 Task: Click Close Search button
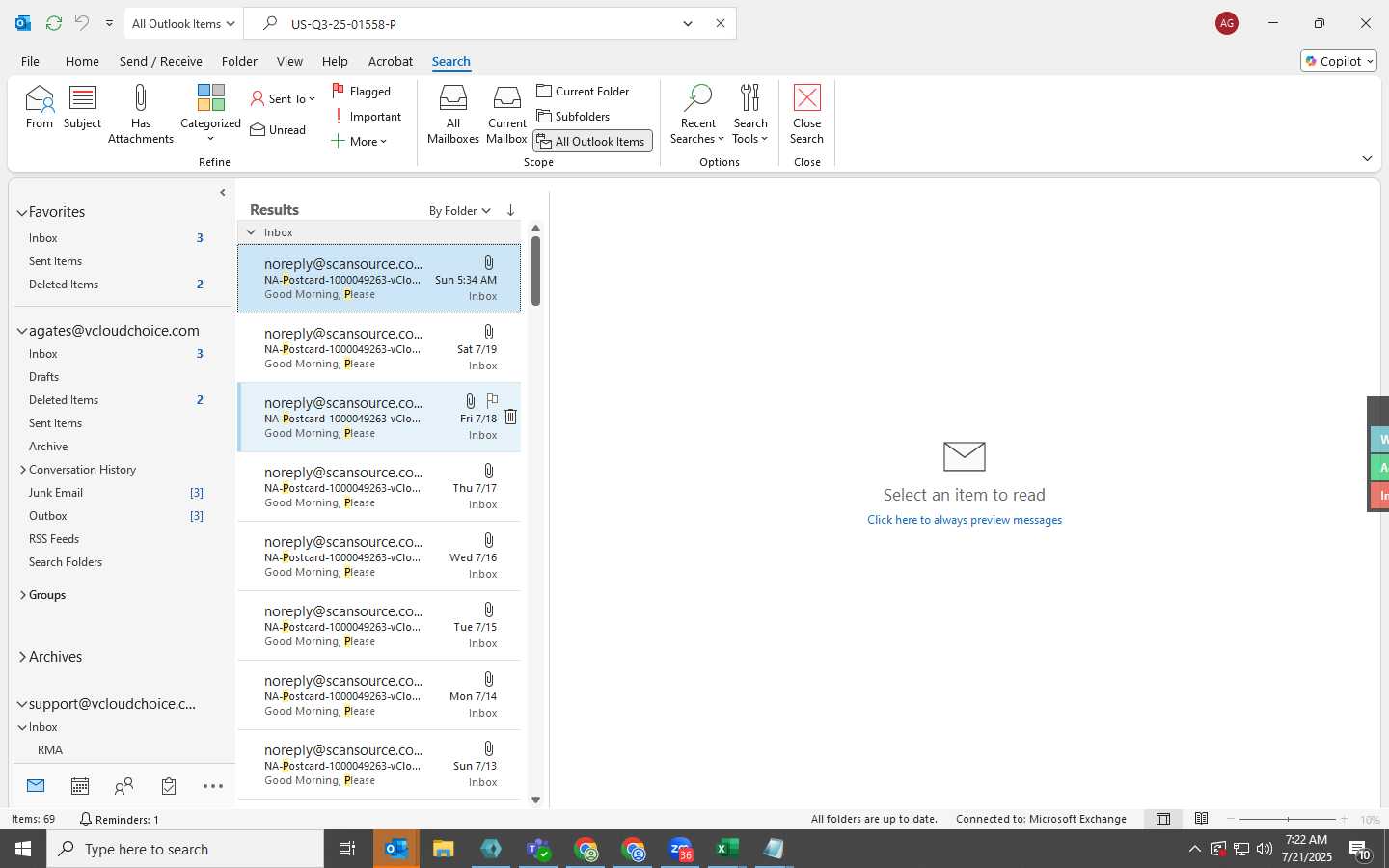click(806, 114)
